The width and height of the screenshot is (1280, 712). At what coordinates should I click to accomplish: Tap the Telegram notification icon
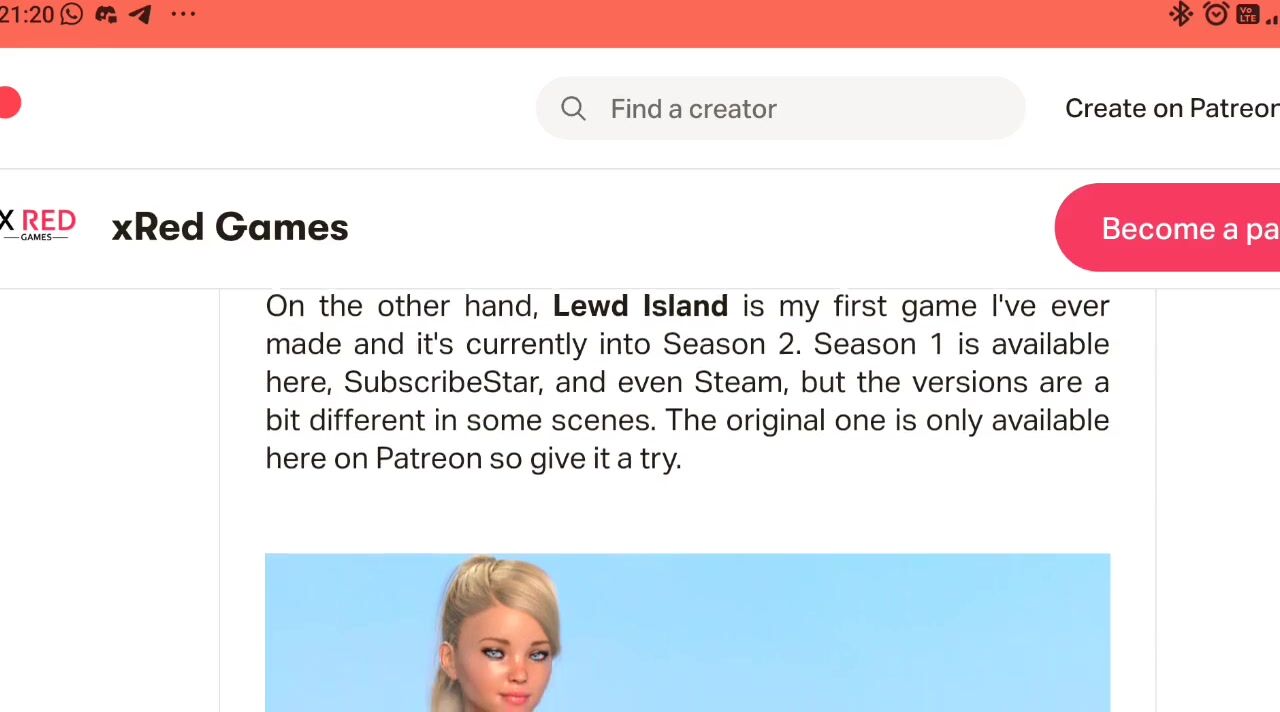[x=141, y=14]
